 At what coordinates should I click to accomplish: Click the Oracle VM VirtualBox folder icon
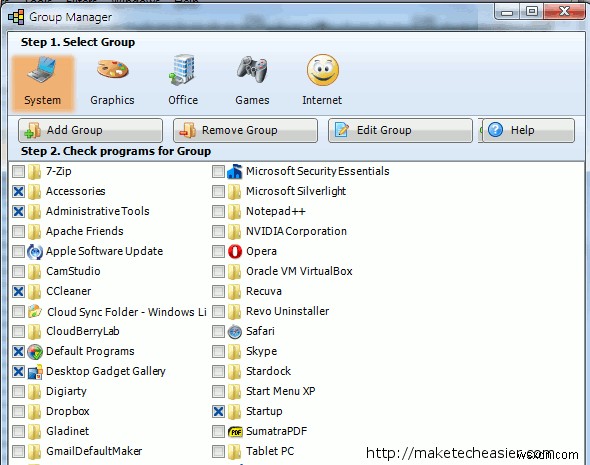tap(234, 272)
